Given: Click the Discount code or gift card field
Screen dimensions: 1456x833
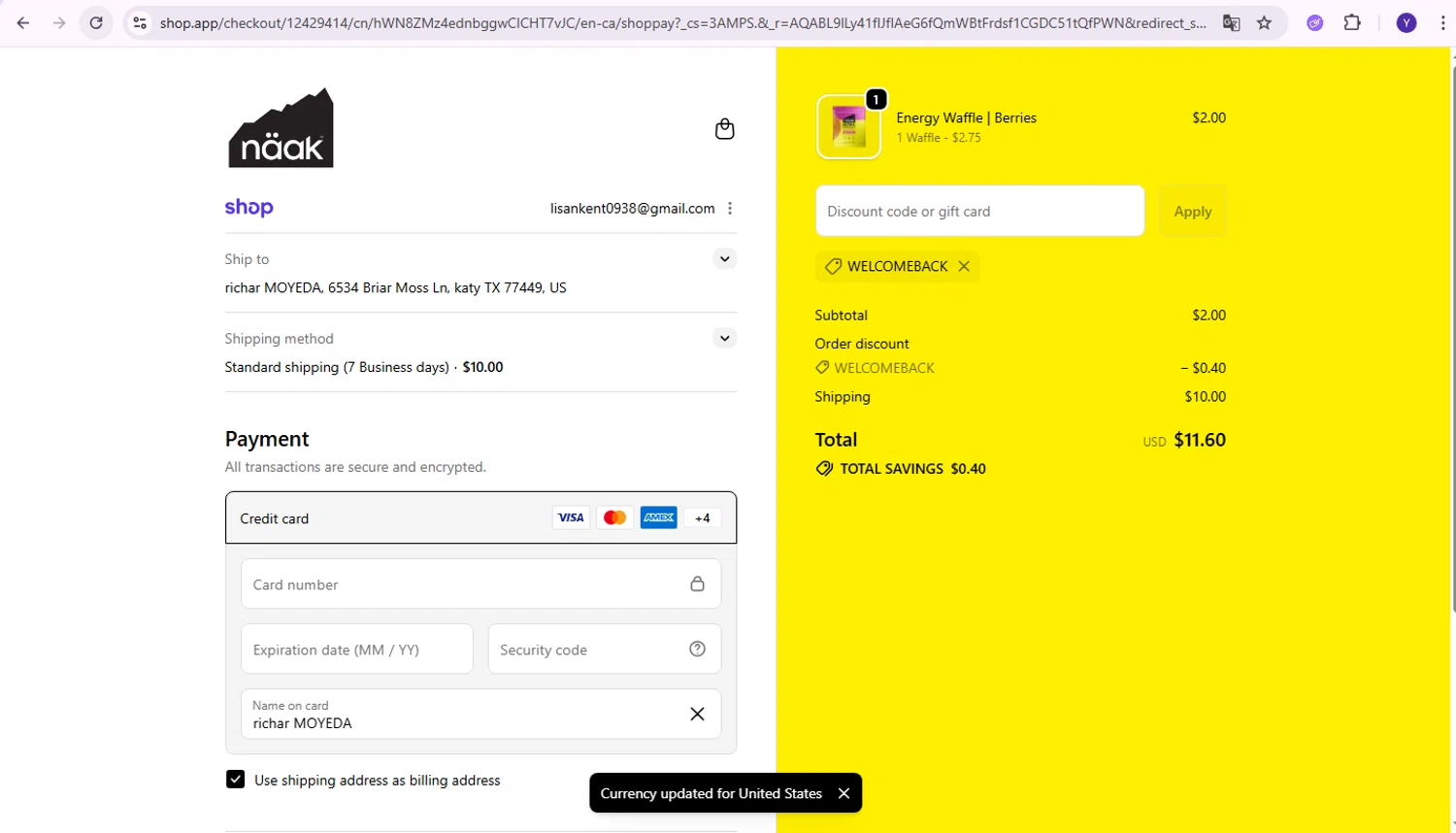Looking at the screenshot, I should tap(979, 211).
